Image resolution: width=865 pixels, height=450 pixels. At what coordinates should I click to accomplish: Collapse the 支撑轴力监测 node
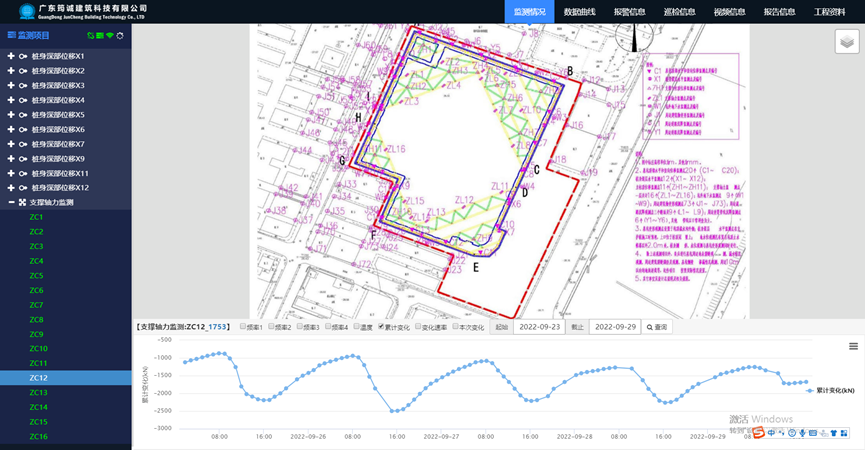click(x=10, y=202)
